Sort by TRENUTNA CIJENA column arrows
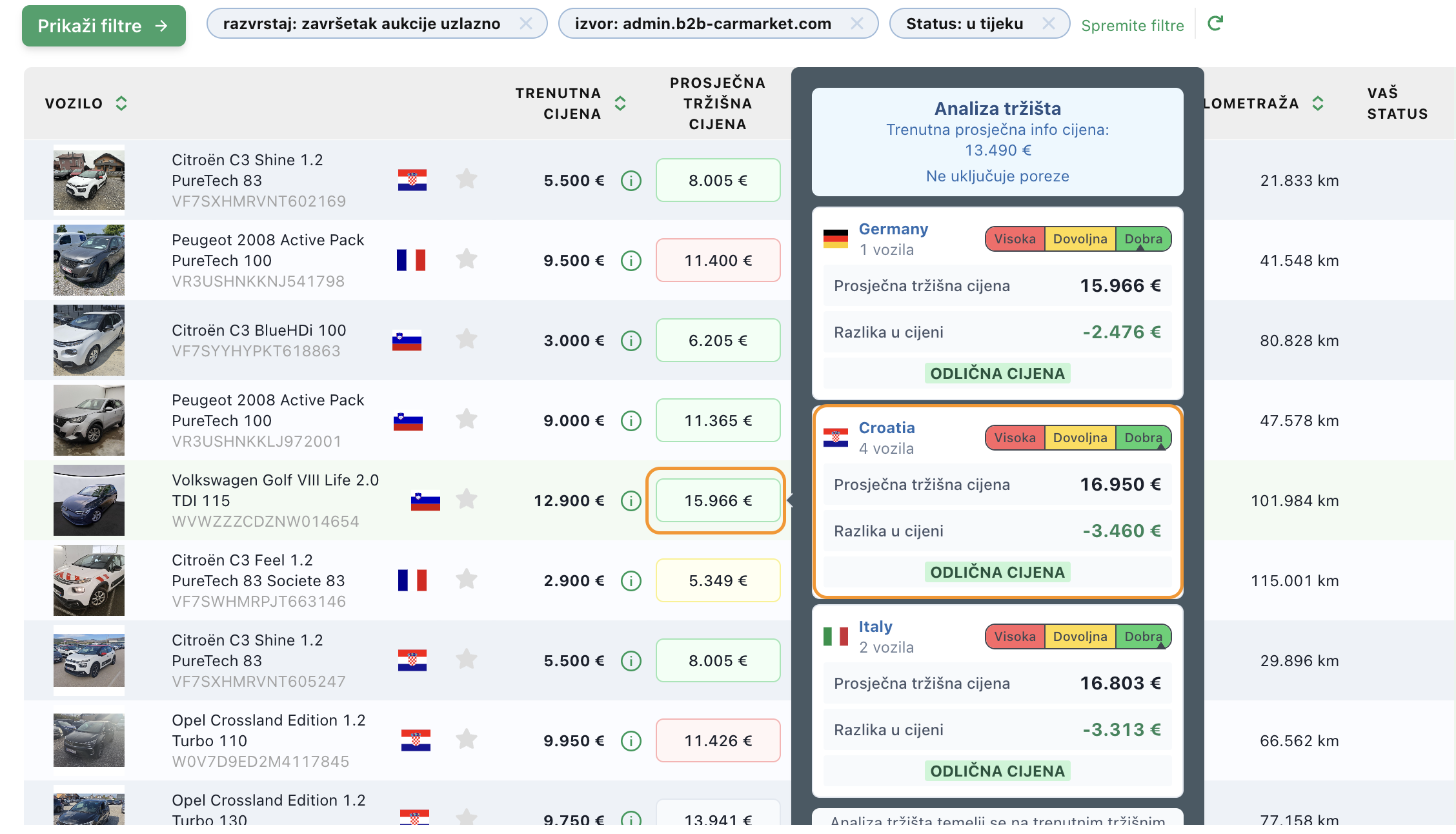1456x834 pixels. (620, 103)
